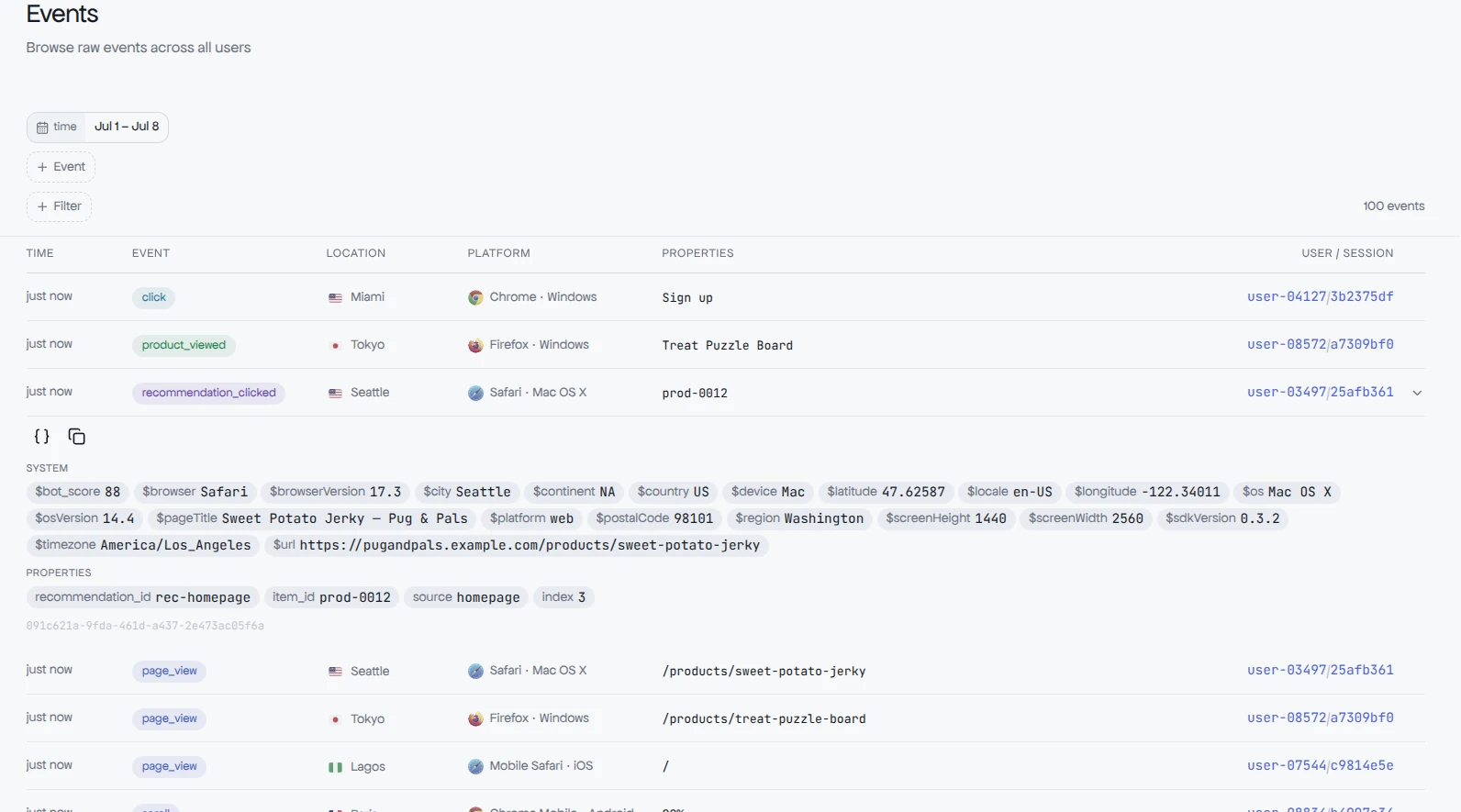The height and width of the screenshot is (812, 1461).
Task: Click the Nigeria flag next to Lagos
Action: tap(335, 767)
